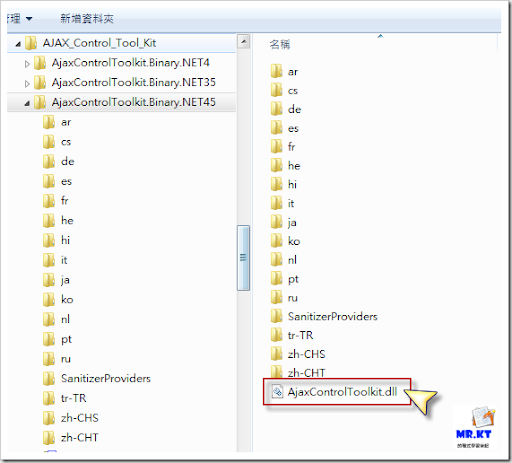Select the AjaxControlToolkit.Binary.NET4 folder icon
Screen dimensions: 512x463
coord(40,63)
